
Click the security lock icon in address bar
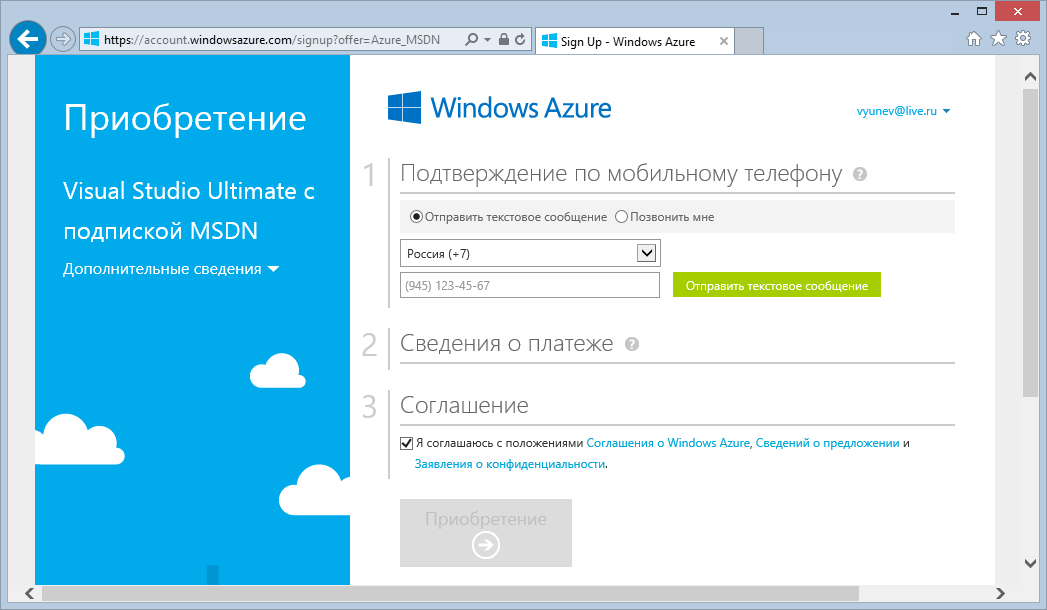[x=503, y=39]
